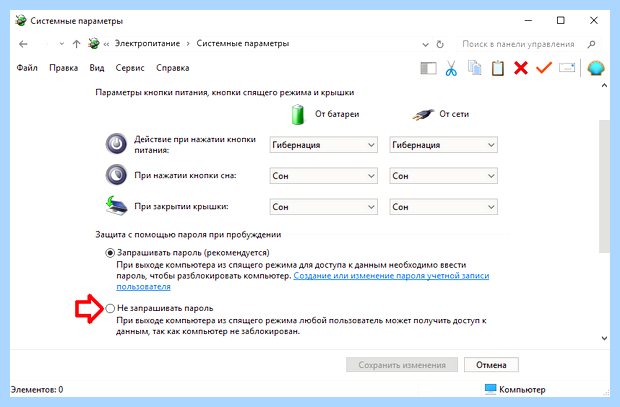The width and height of the screenshot is (620, 407).
Task: Select 'Запрашивать пароль (рекомендуется)' radio button
Action: click(110, 253)
